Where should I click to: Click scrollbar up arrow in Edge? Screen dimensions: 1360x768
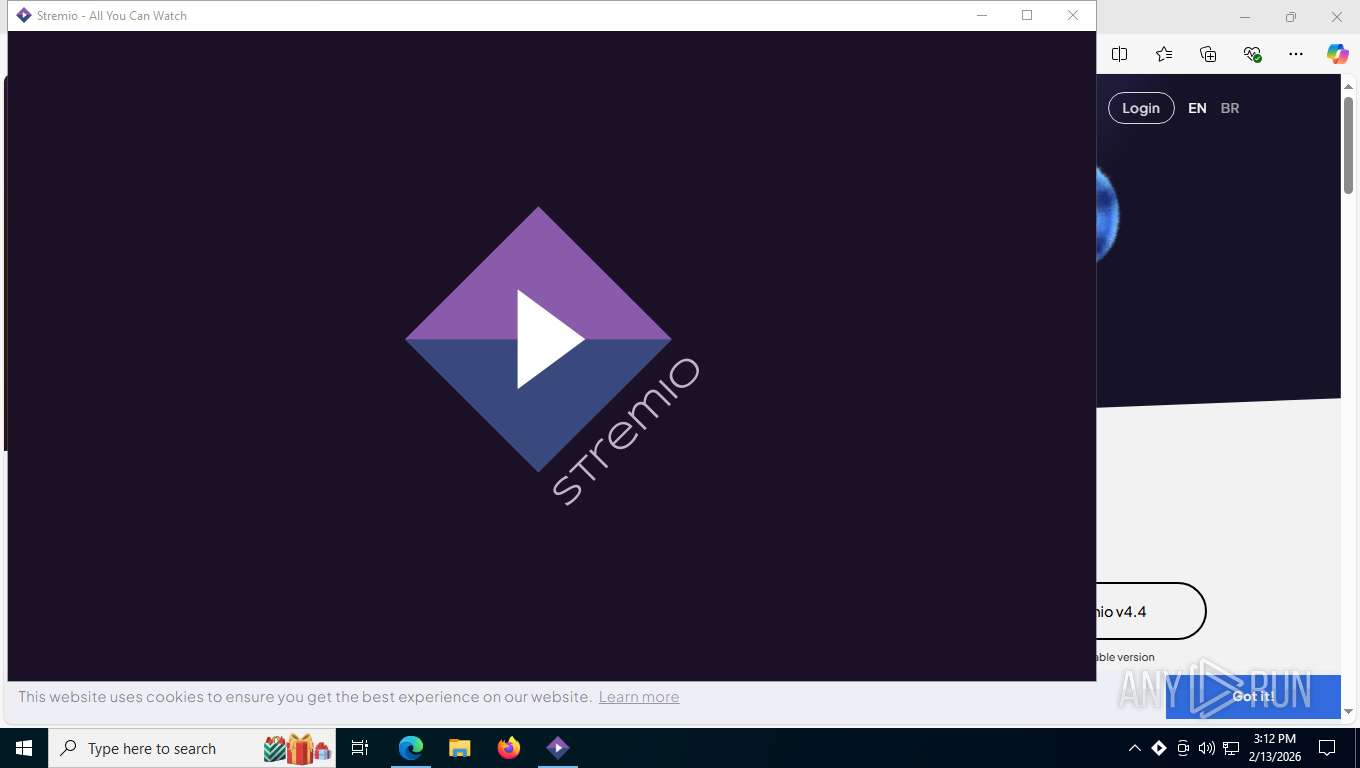coord(1348,86)
